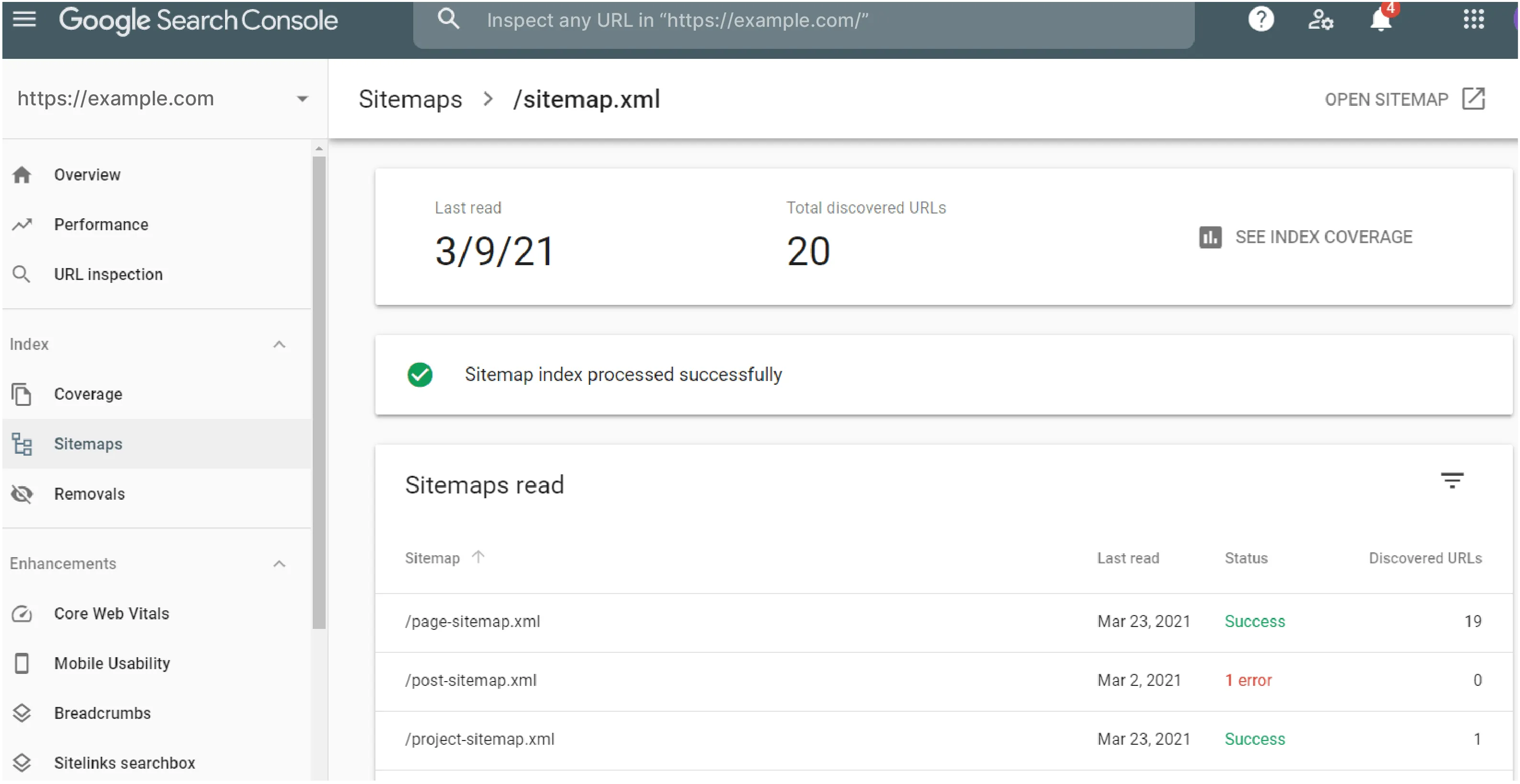This screenshot has height=784, width=1520.
Task: Open the /post-sitemap.xml row
Action: click(x=470, y=680)
